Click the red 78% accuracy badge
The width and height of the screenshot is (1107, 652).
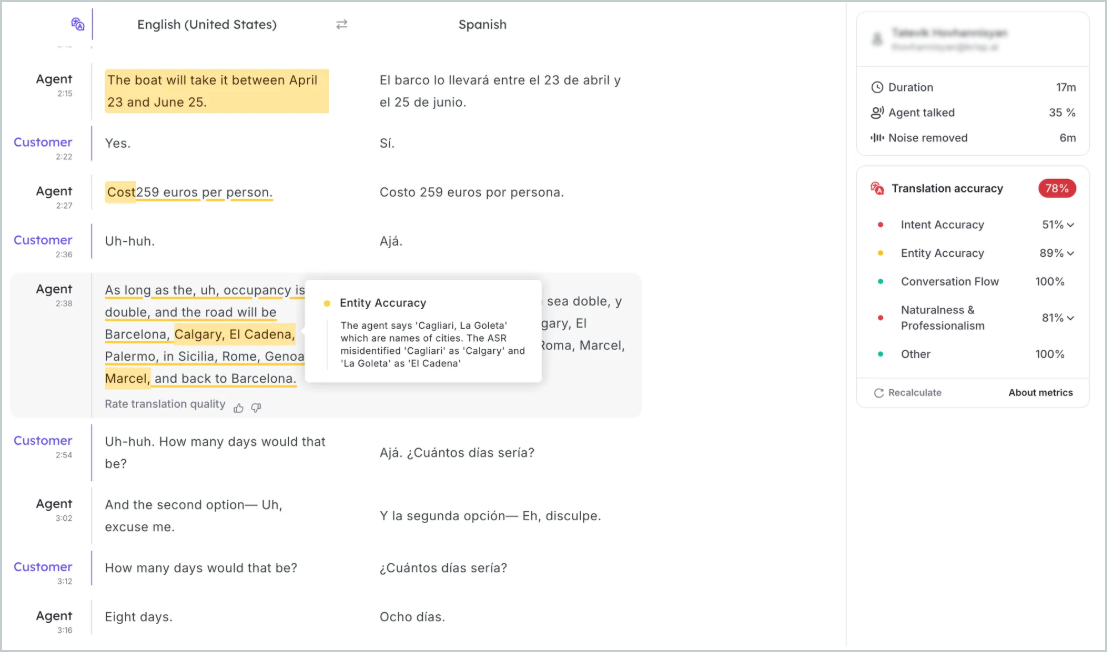click(1056, 188)
